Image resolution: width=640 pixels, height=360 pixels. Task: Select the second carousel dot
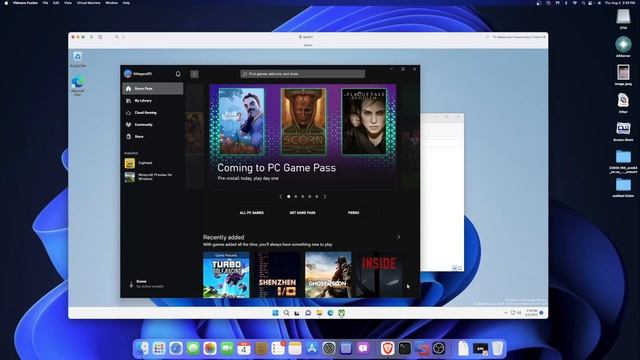coord(296,196)
